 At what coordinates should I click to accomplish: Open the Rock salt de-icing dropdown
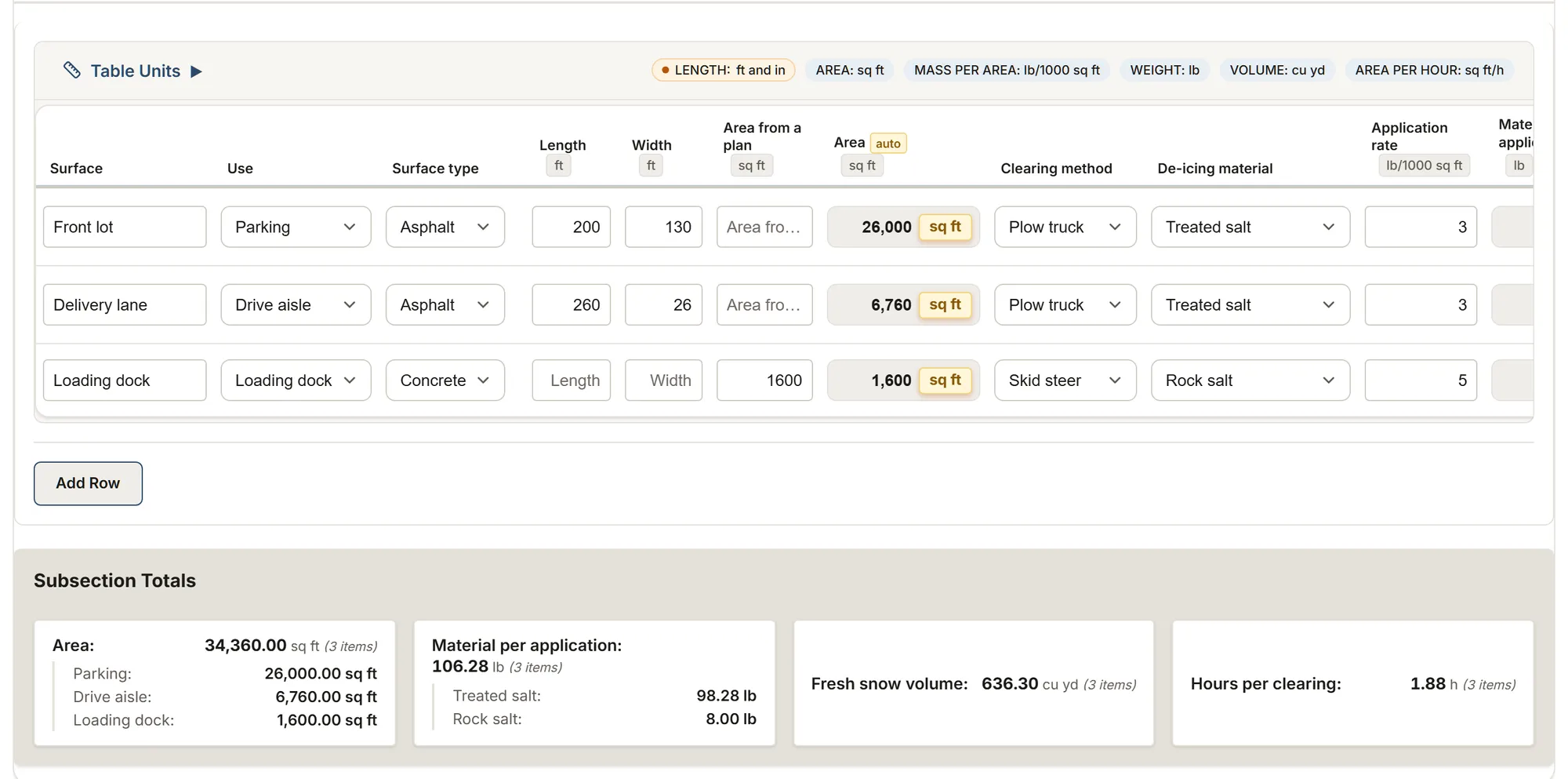click(x=1250, y=380)
